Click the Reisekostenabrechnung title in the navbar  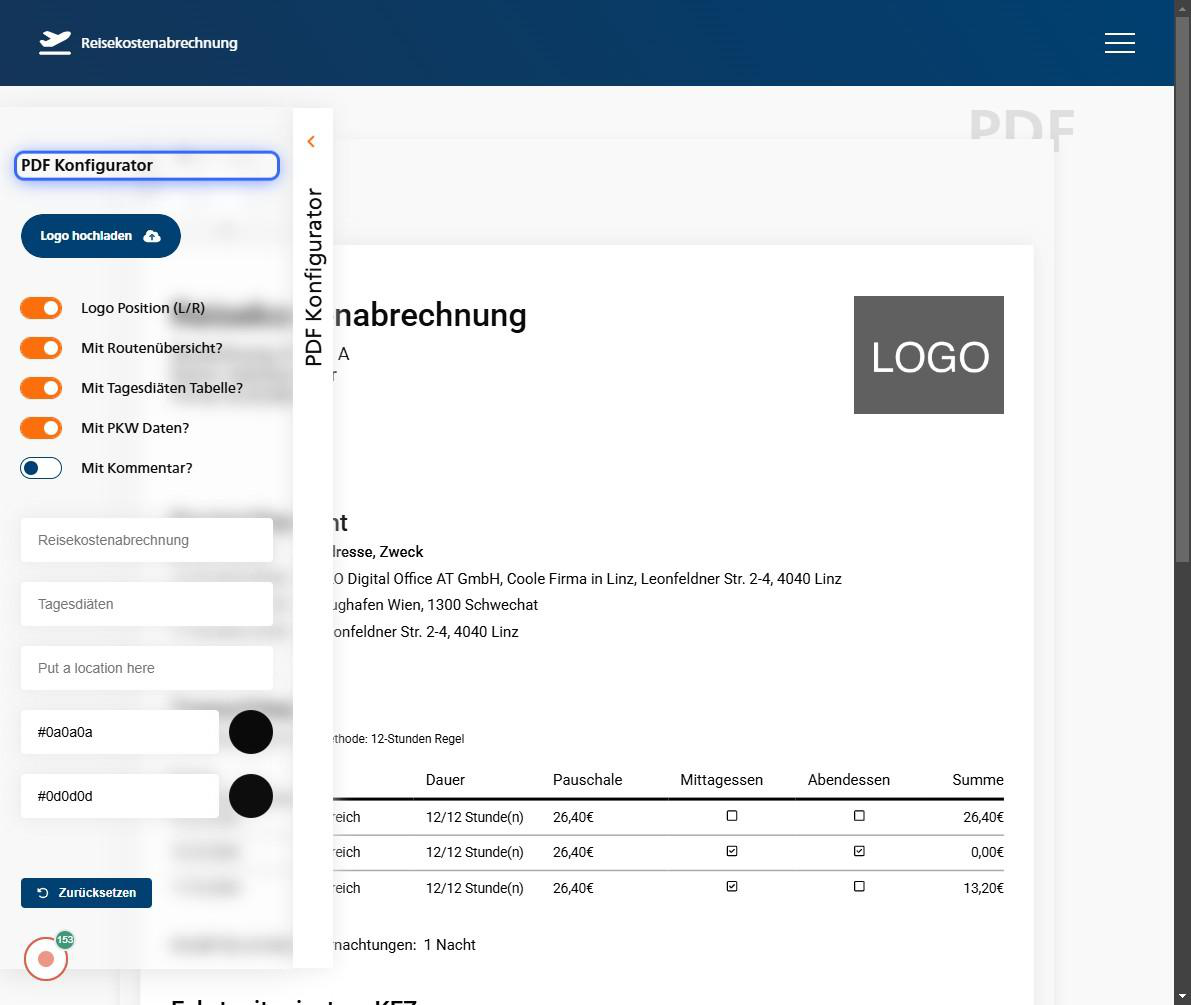160,43
